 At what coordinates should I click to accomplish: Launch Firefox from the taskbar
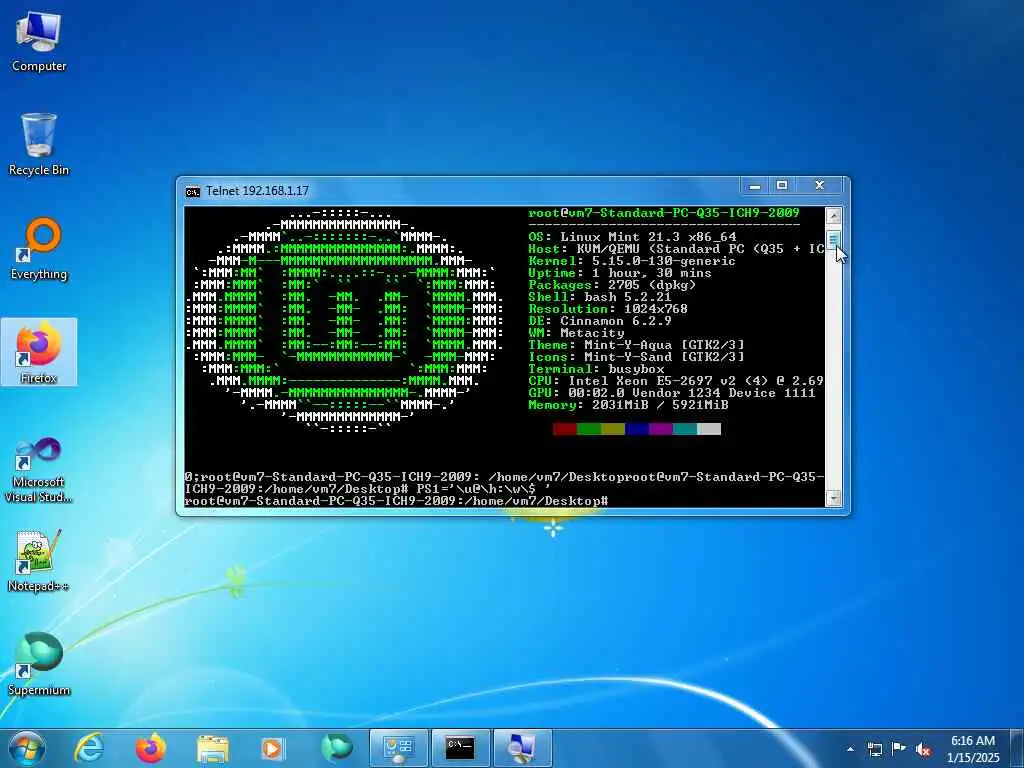coord(150,748)
